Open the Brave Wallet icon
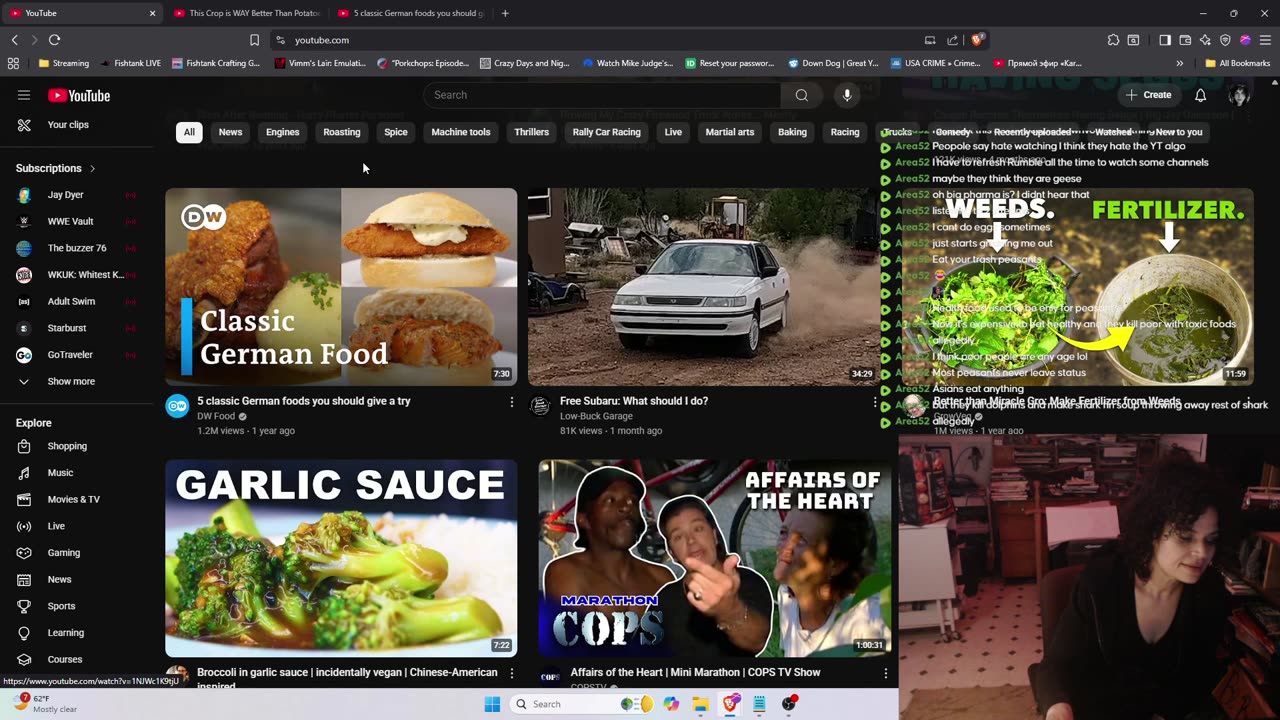Viewport: 1280px width, 720px height. pyautogui.click(x=1185, y=40)
